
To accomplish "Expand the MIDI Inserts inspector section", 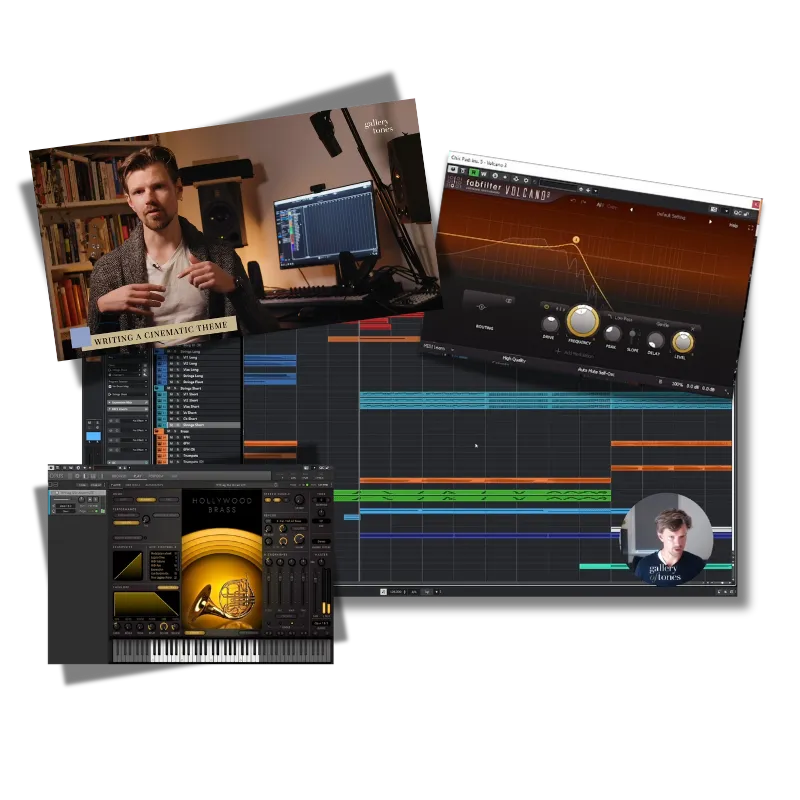I will coord(128,409).
